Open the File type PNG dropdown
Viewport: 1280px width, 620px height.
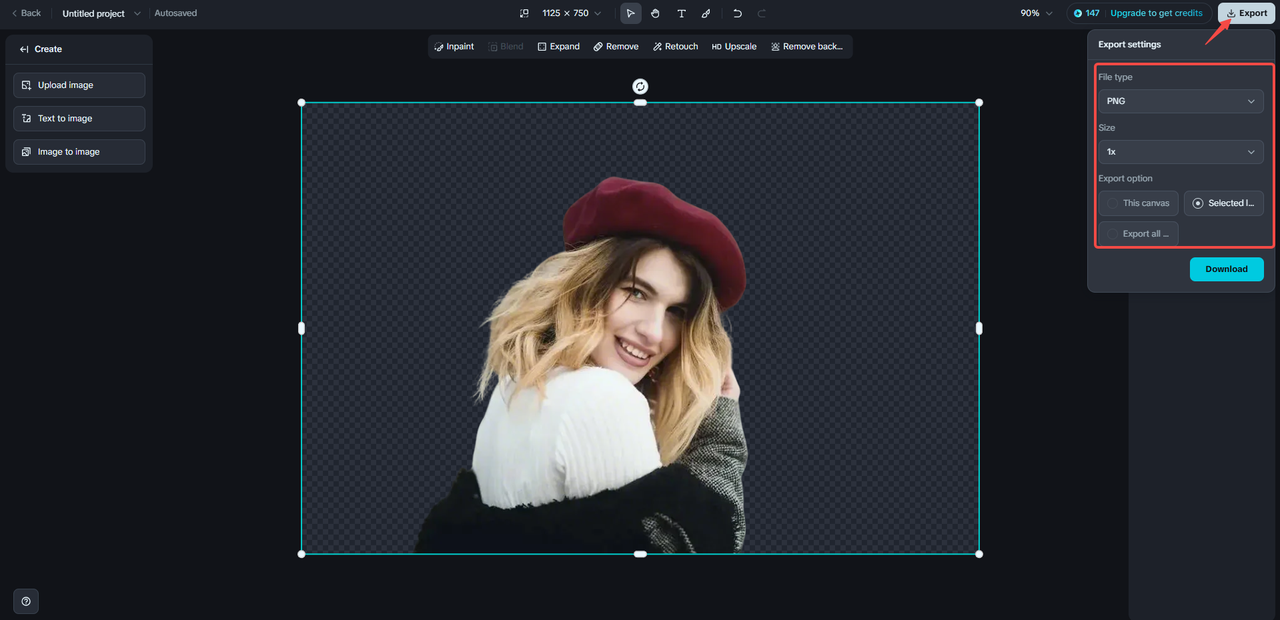click(x=1180, y=101)
